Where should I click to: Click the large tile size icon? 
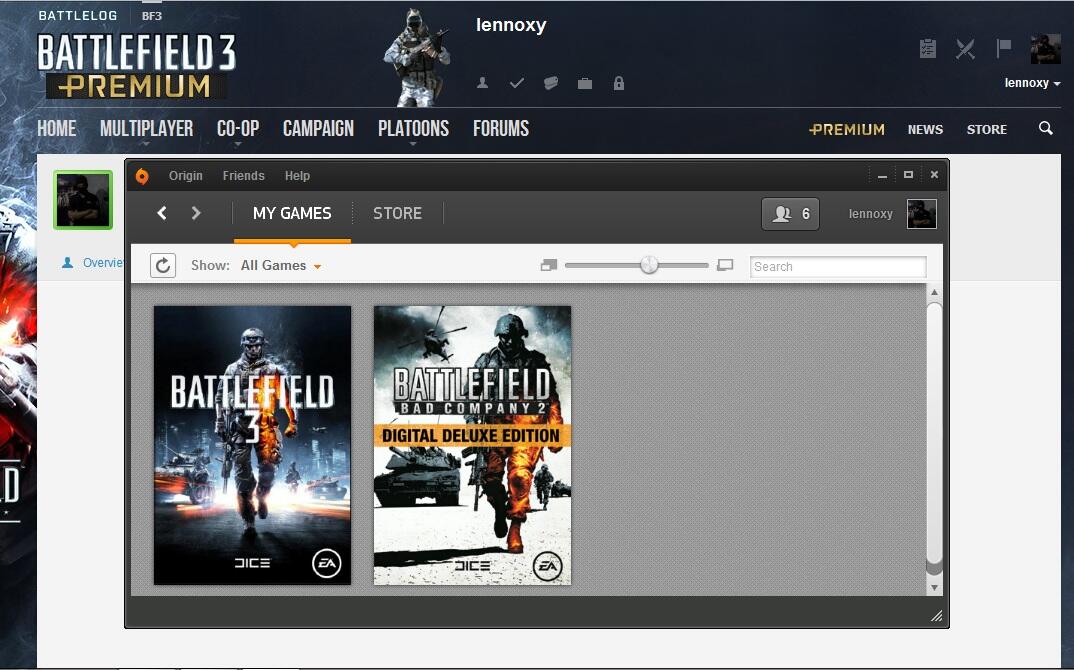[725, 265]
